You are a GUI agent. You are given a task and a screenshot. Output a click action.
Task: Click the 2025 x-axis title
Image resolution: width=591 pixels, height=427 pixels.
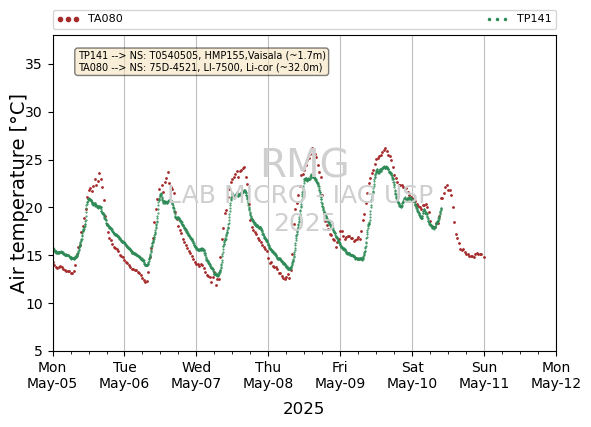(303, 409)
